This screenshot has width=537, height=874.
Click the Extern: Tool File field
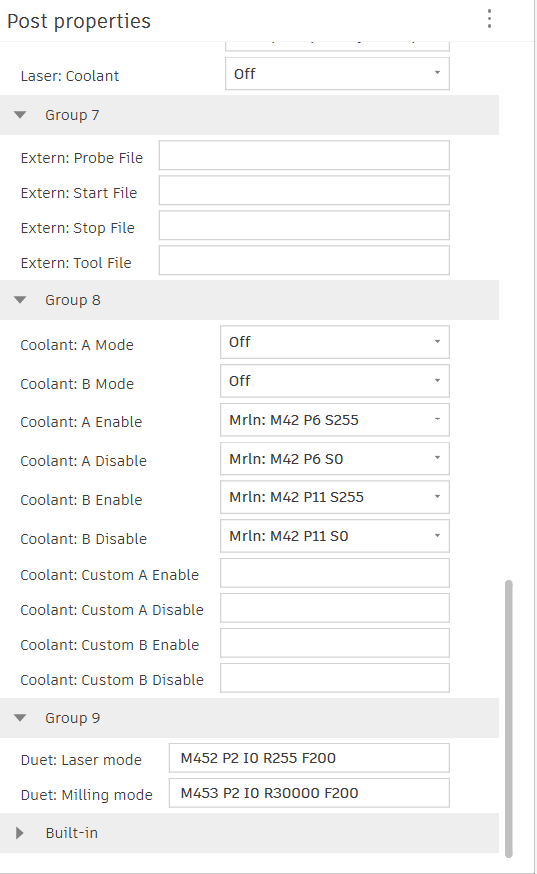pyautogui.click(x=304, y=260)
